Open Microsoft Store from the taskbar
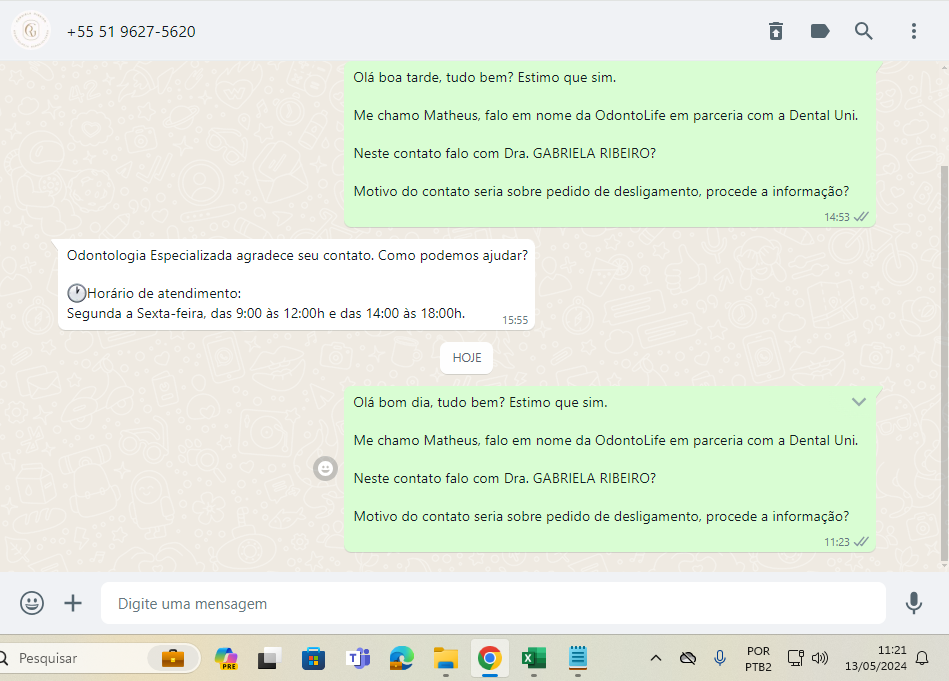 [x=313, y=658]
